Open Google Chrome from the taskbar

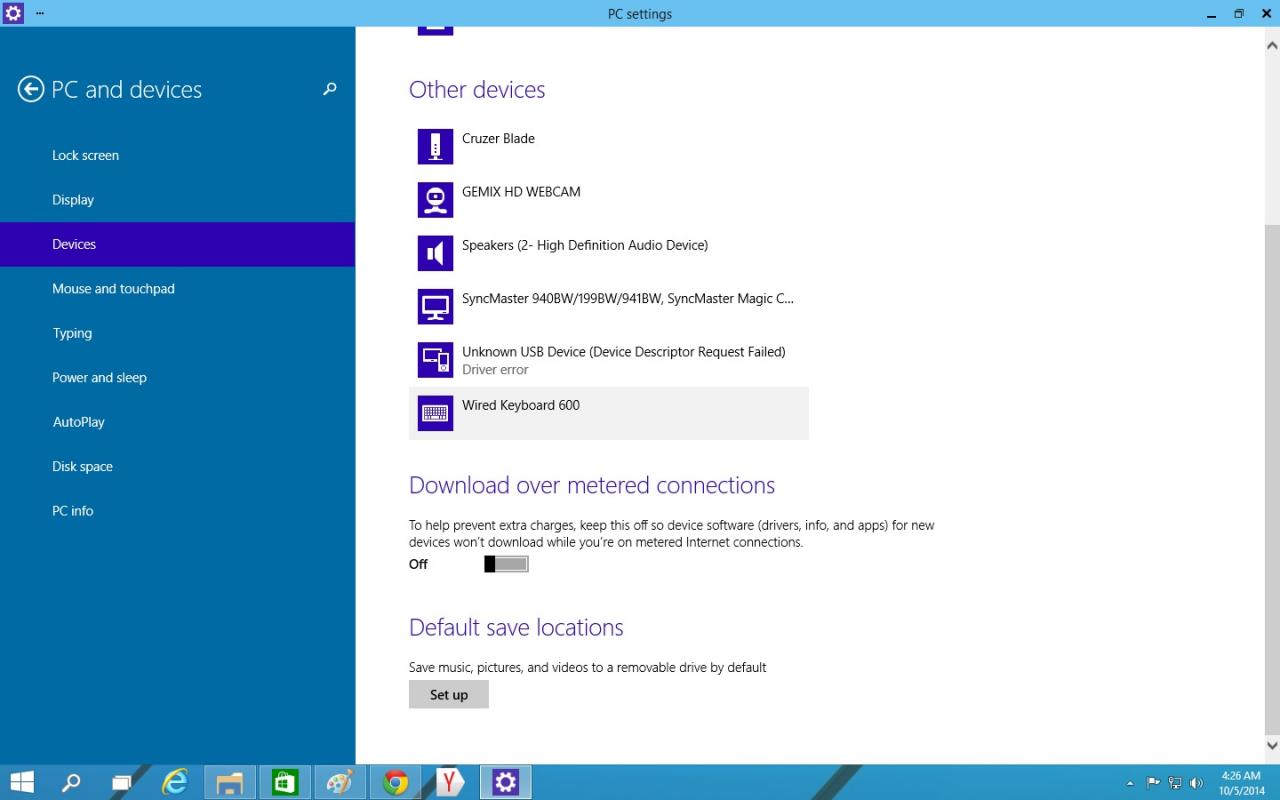(395, 782)
